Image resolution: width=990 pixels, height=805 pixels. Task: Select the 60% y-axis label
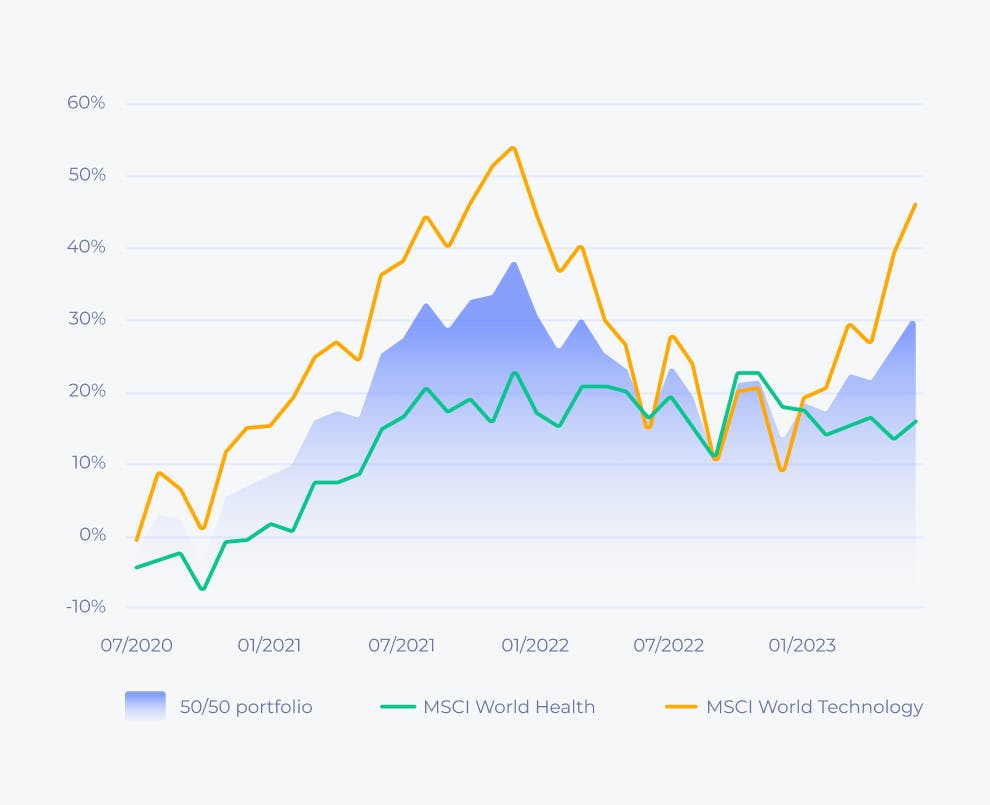point(86,103)
